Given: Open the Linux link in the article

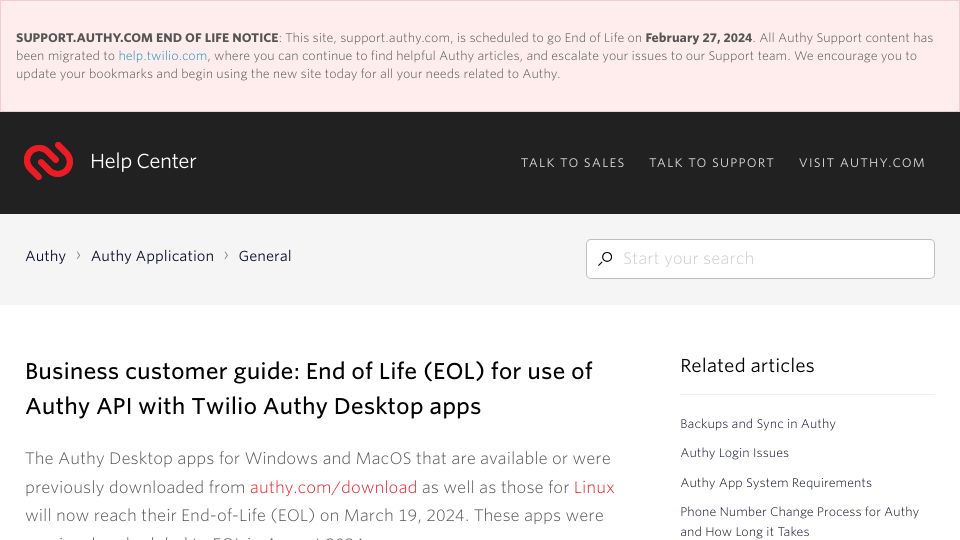Looking at the screenshot, I should (x=594, y=487).
